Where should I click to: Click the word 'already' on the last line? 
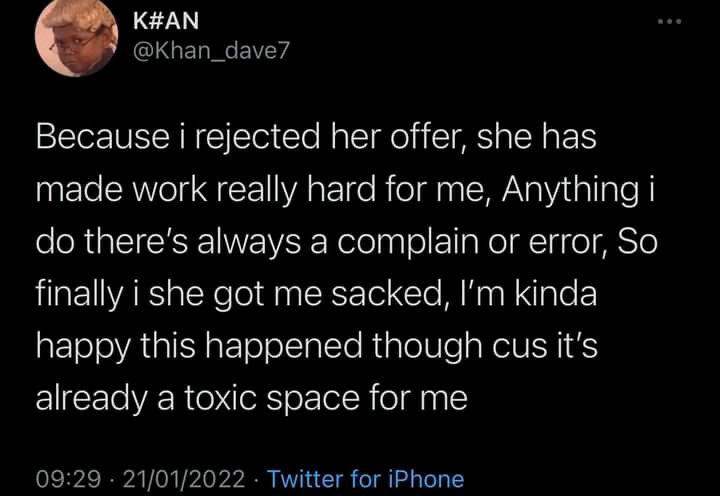click(x=92, y=399)
